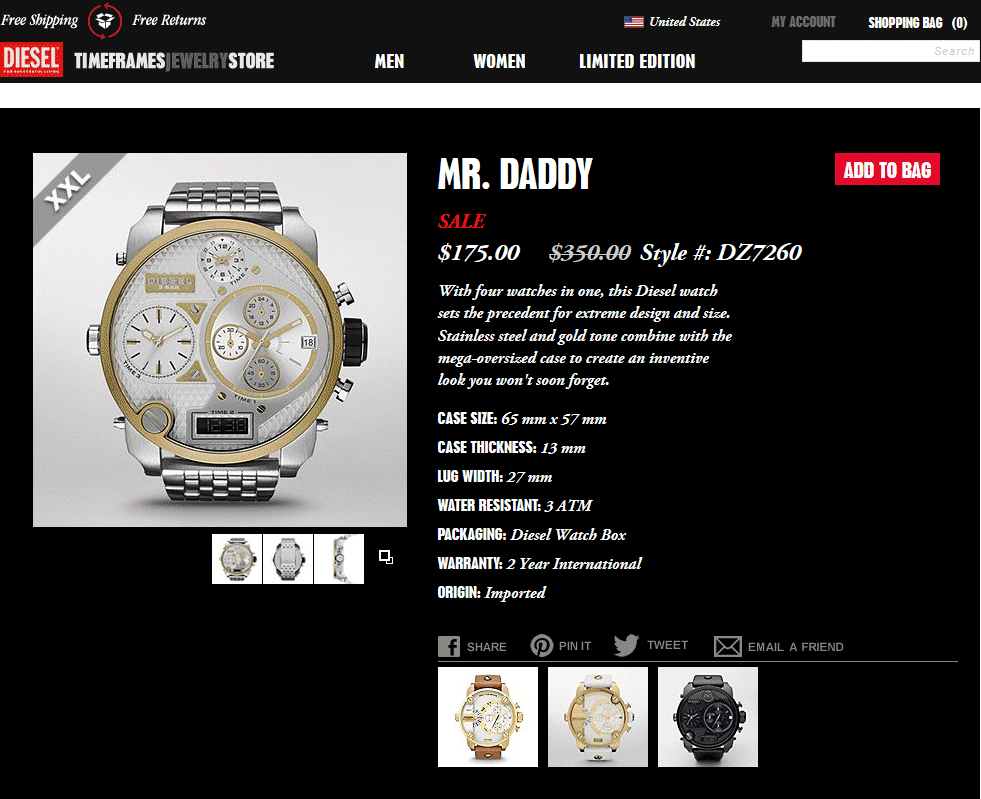Click the Twitter bird tweet icon
The height and width of the screenshot is (799, 981).
coord(626,645)
